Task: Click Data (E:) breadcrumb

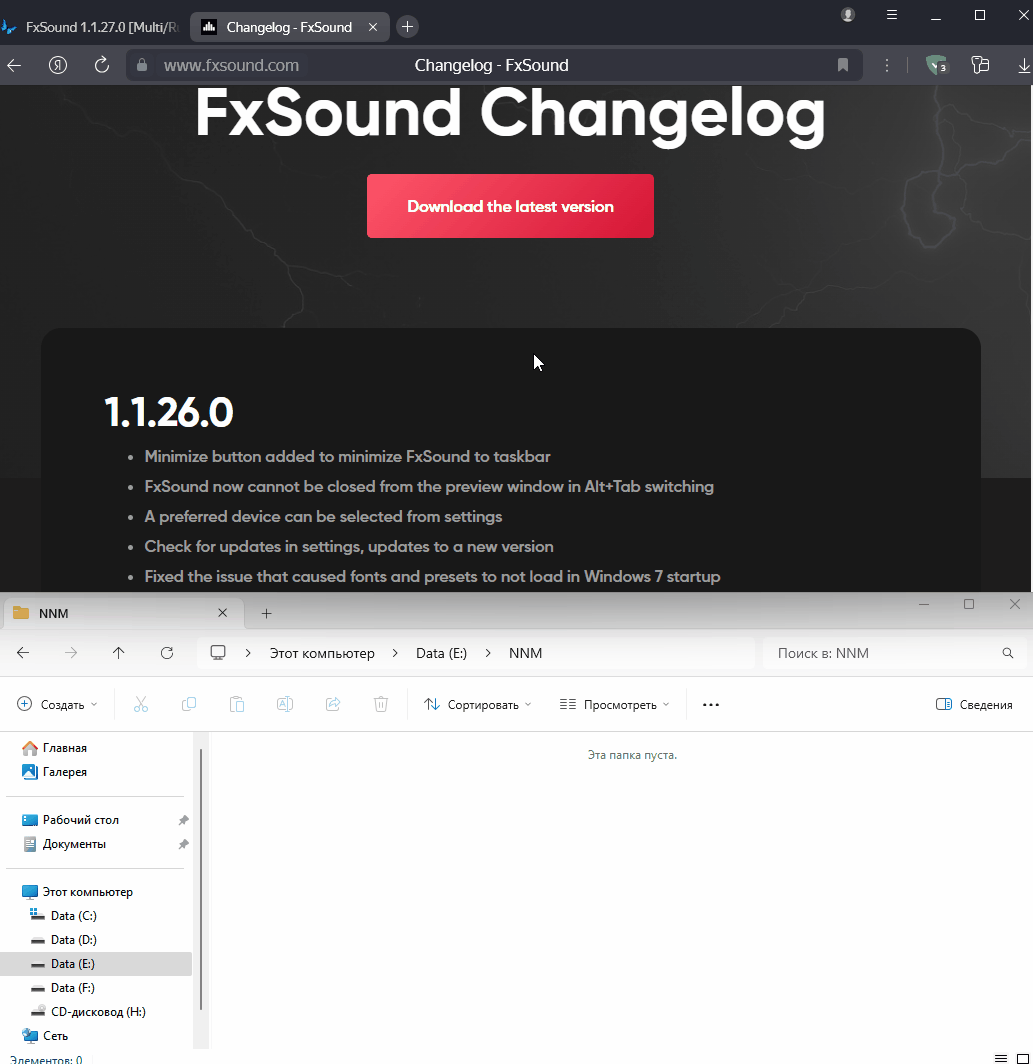Action: tap(441, 653)
